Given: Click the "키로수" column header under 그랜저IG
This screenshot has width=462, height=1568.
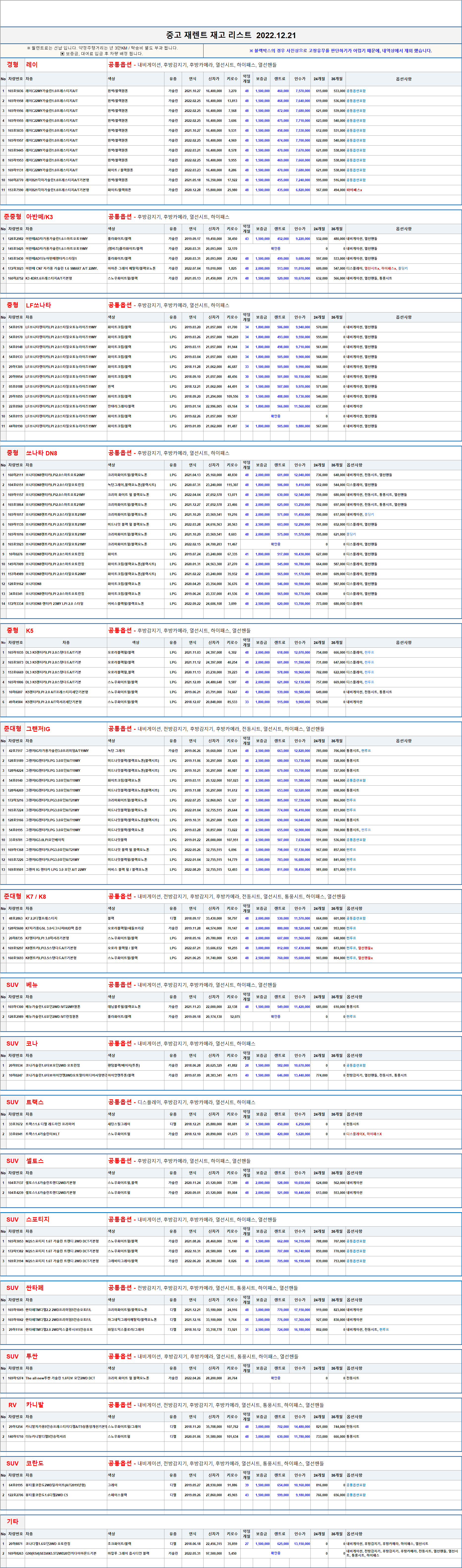Looking at the screenshot, I should (232, 741).
